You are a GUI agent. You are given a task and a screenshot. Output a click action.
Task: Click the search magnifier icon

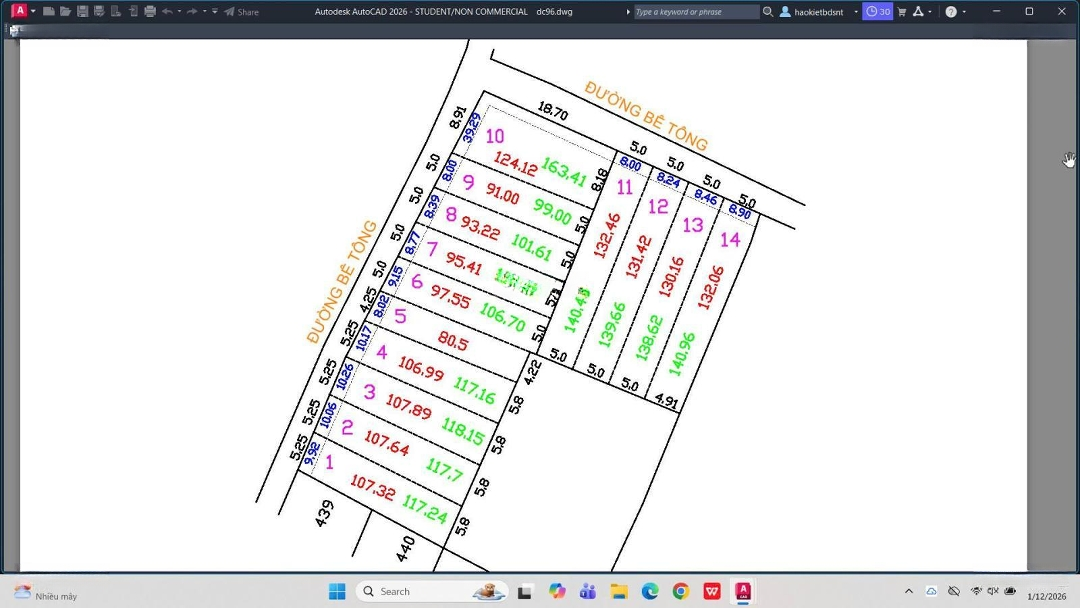(768, 12)
